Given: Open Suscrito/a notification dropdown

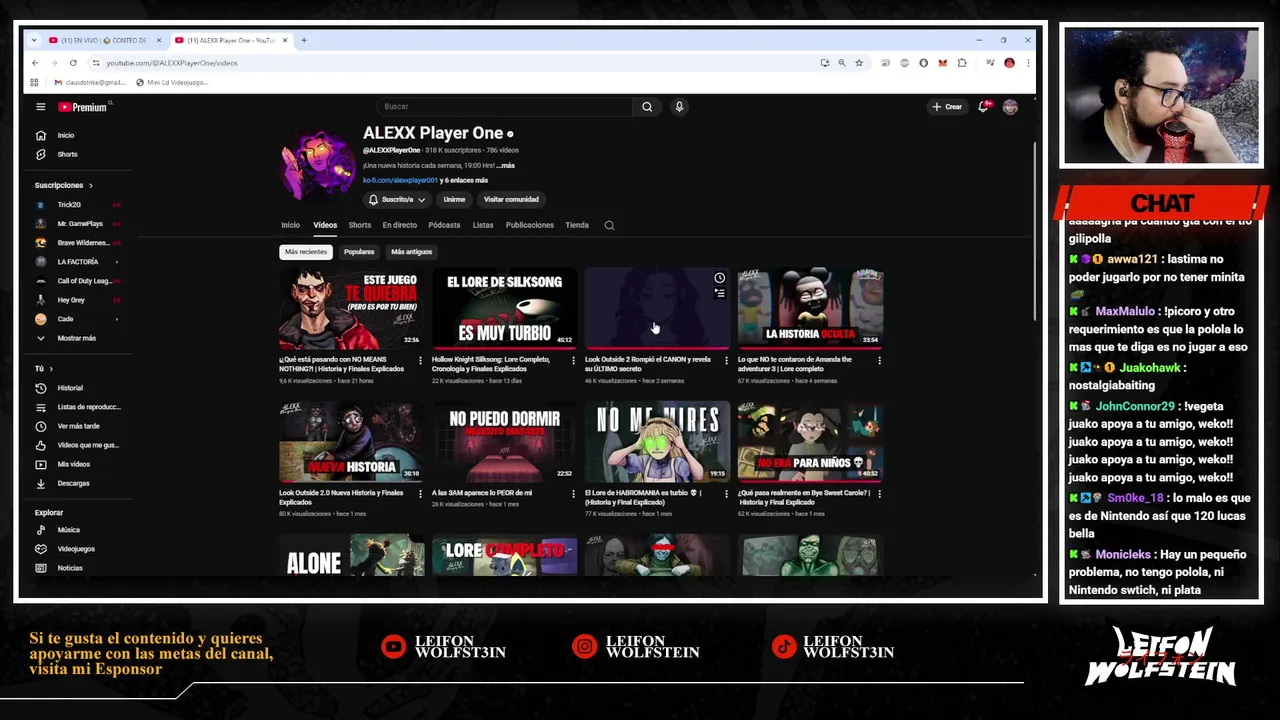Looking at the screenshot, I should pyautogui.click(x=396, y=199).
